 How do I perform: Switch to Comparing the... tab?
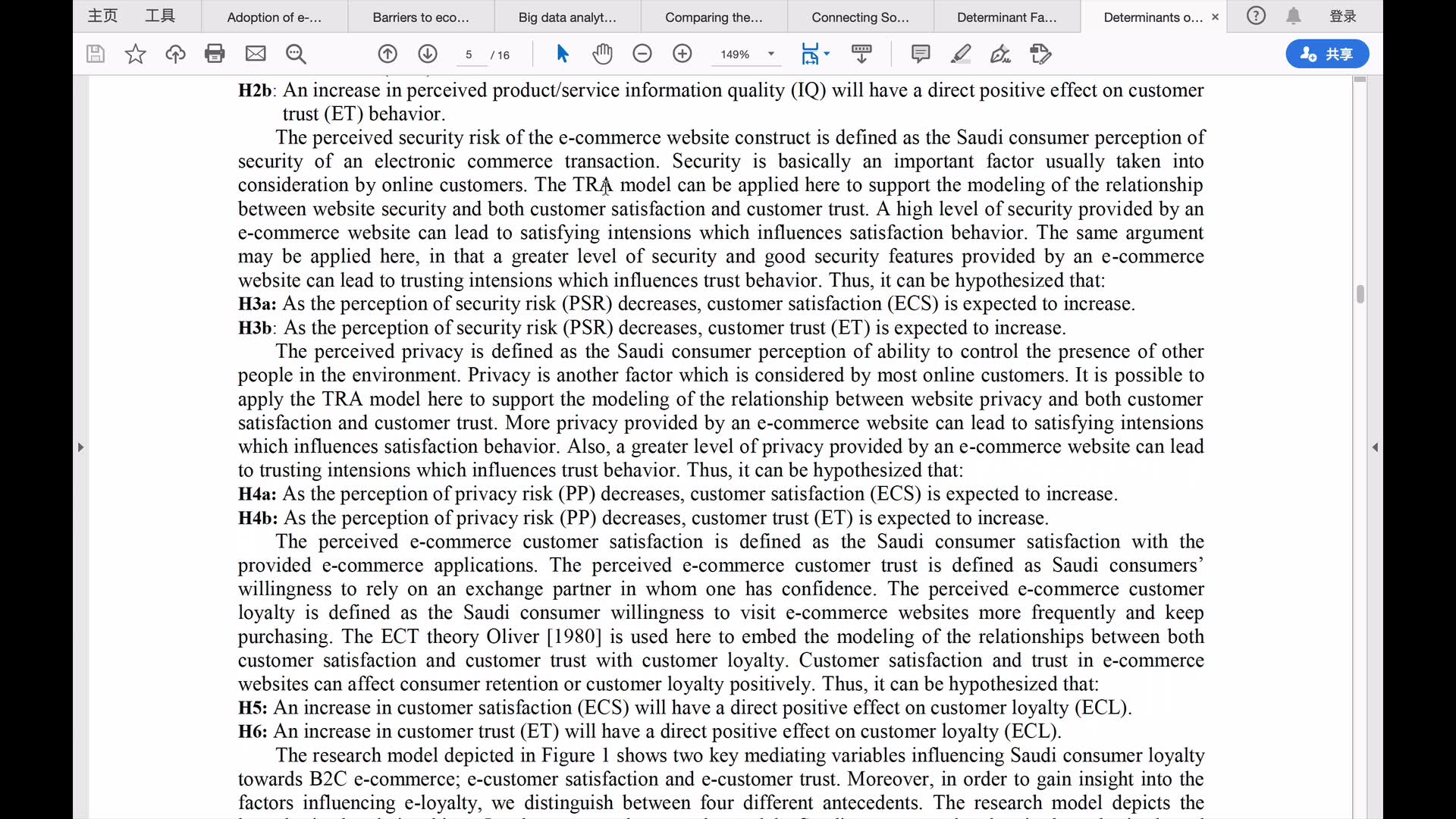click(x=714, y=17)
